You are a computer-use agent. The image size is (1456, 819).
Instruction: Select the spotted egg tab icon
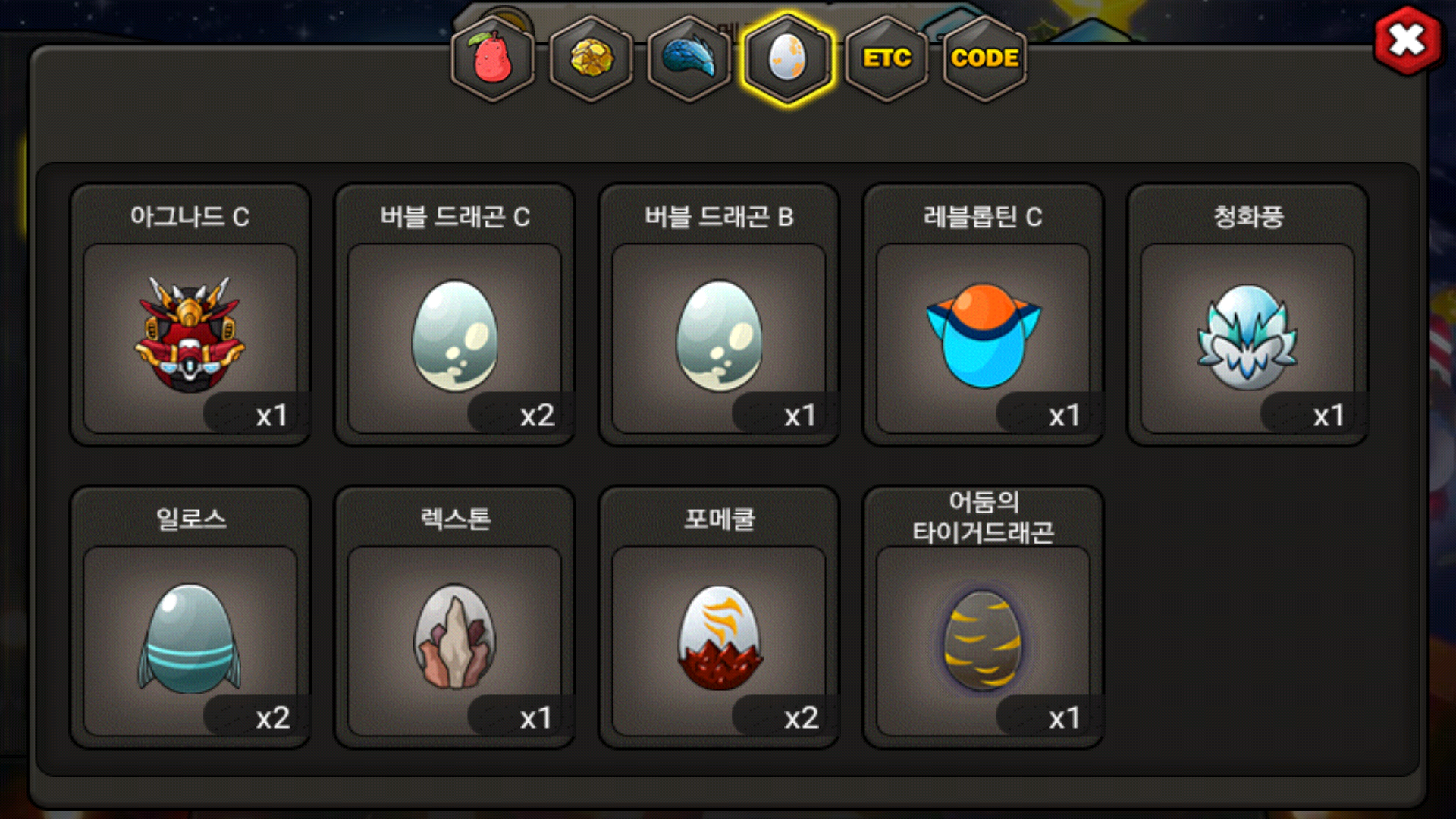pos(788,58)
